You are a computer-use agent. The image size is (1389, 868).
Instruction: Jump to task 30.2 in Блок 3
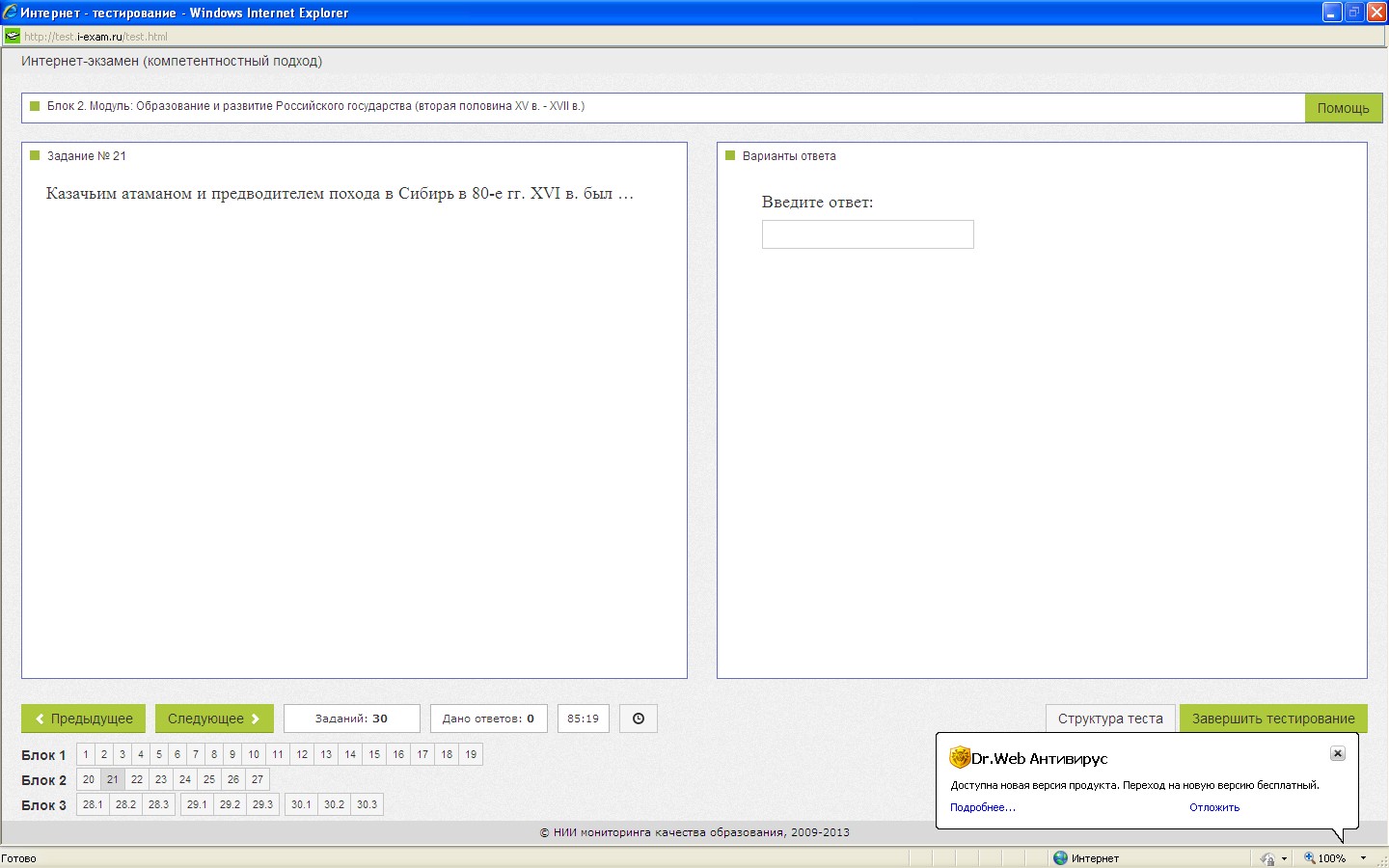pos(334,804)
